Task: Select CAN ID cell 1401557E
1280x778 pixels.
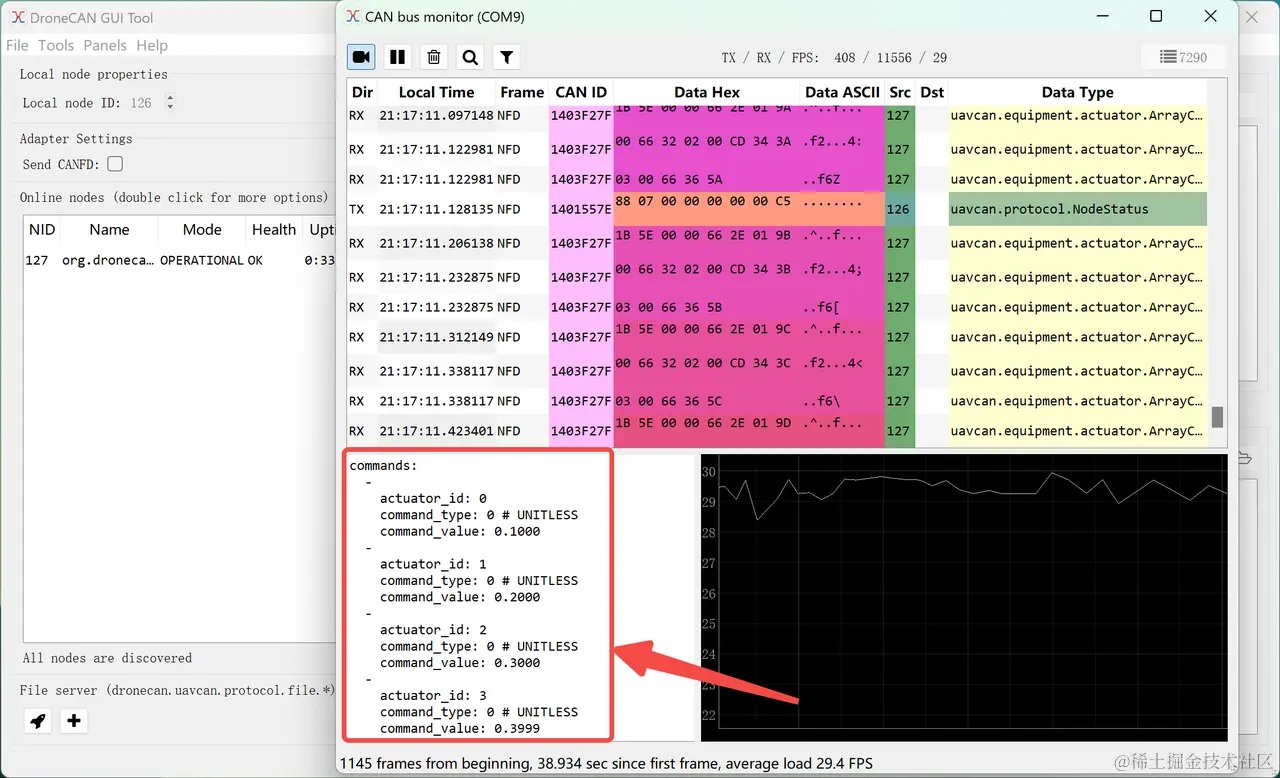Action: (x=581, y=209)
